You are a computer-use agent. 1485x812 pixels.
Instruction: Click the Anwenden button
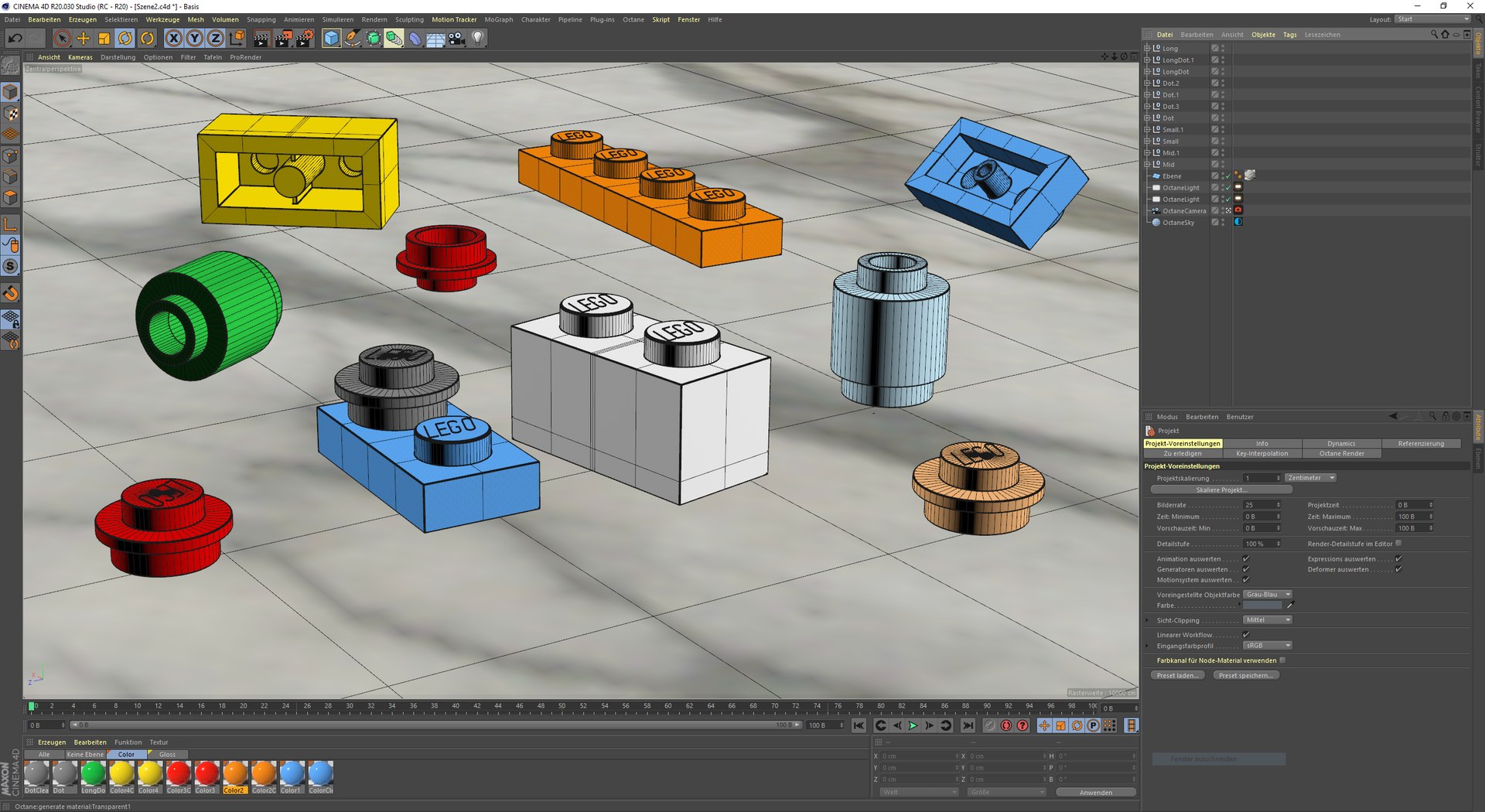click(x=1095, y=793)
